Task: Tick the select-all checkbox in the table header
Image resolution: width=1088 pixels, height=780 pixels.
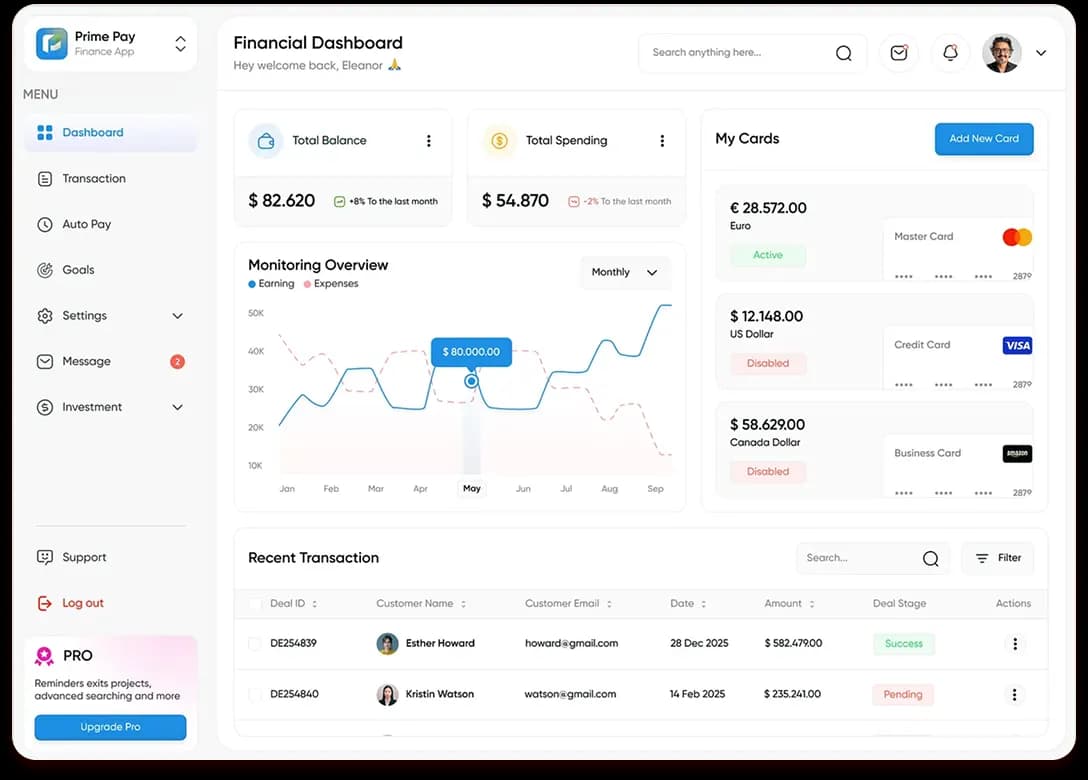Action: (x=254, y=604)
